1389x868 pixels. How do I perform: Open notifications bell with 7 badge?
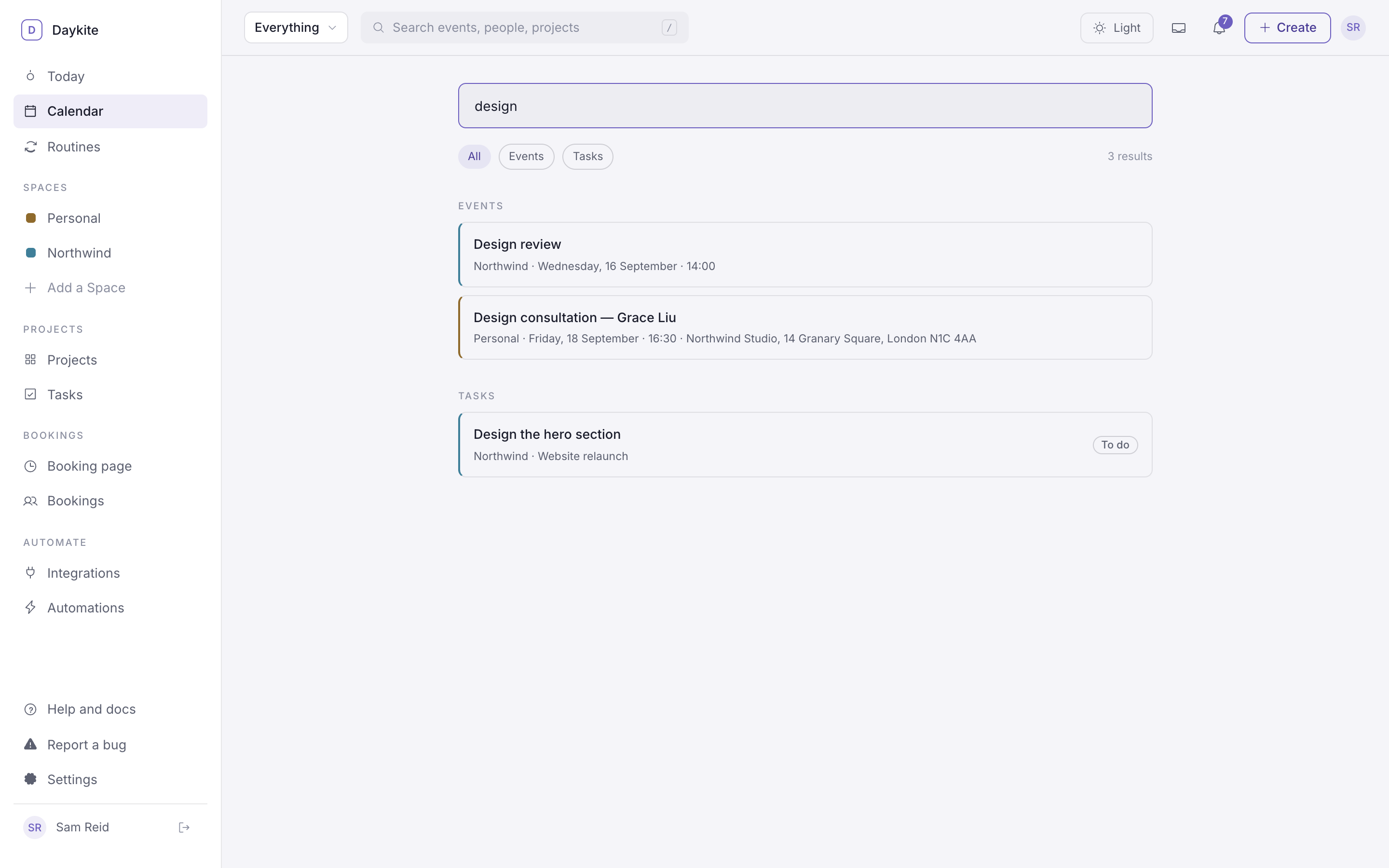[x=1219, y=27]
